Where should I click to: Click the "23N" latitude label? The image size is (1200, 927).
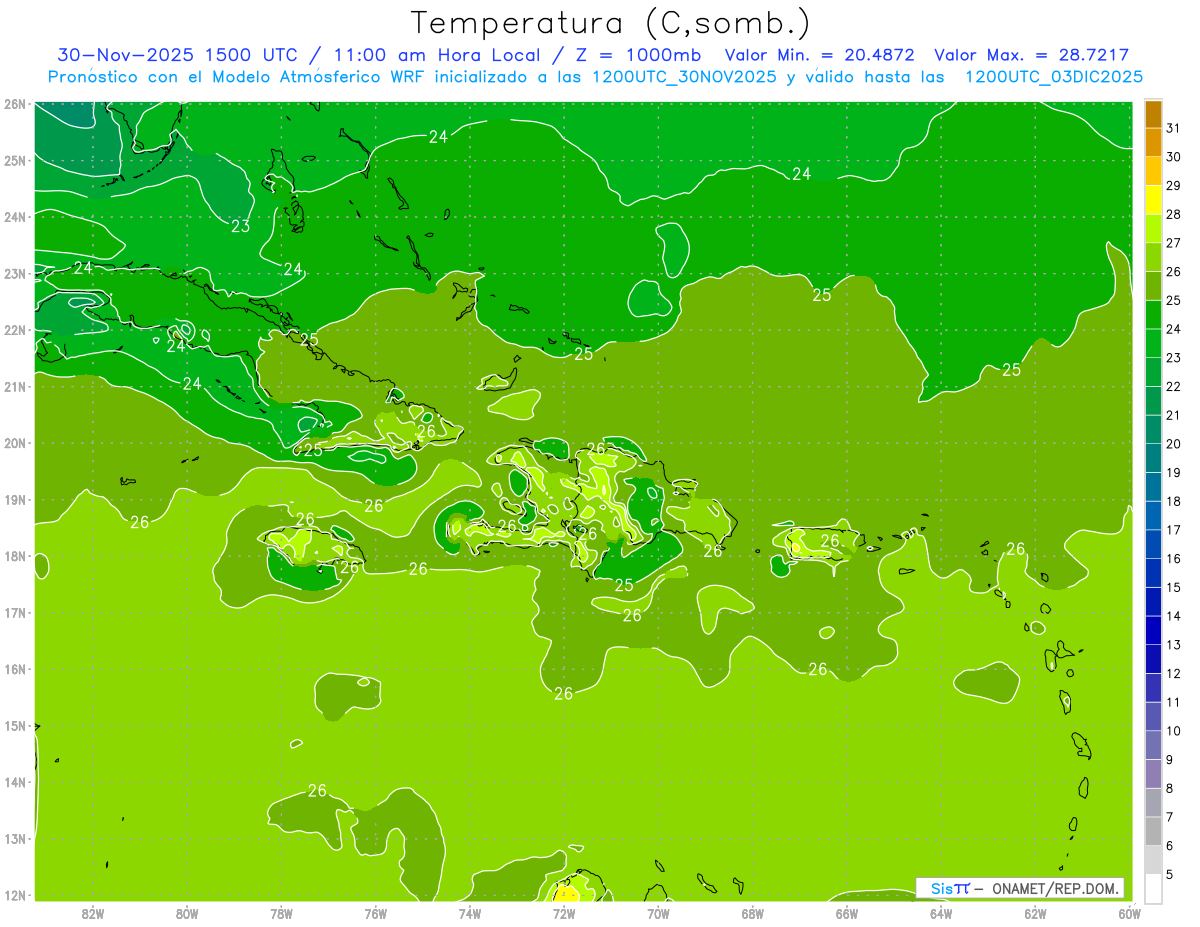point(14,273)
